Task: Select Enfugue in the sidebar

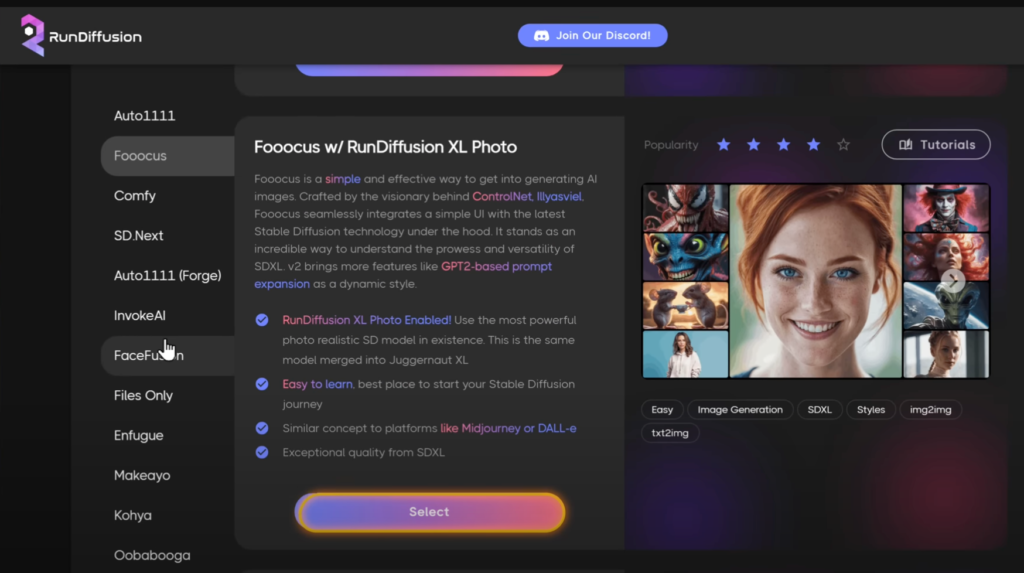Action: click(x=167, y=435)
